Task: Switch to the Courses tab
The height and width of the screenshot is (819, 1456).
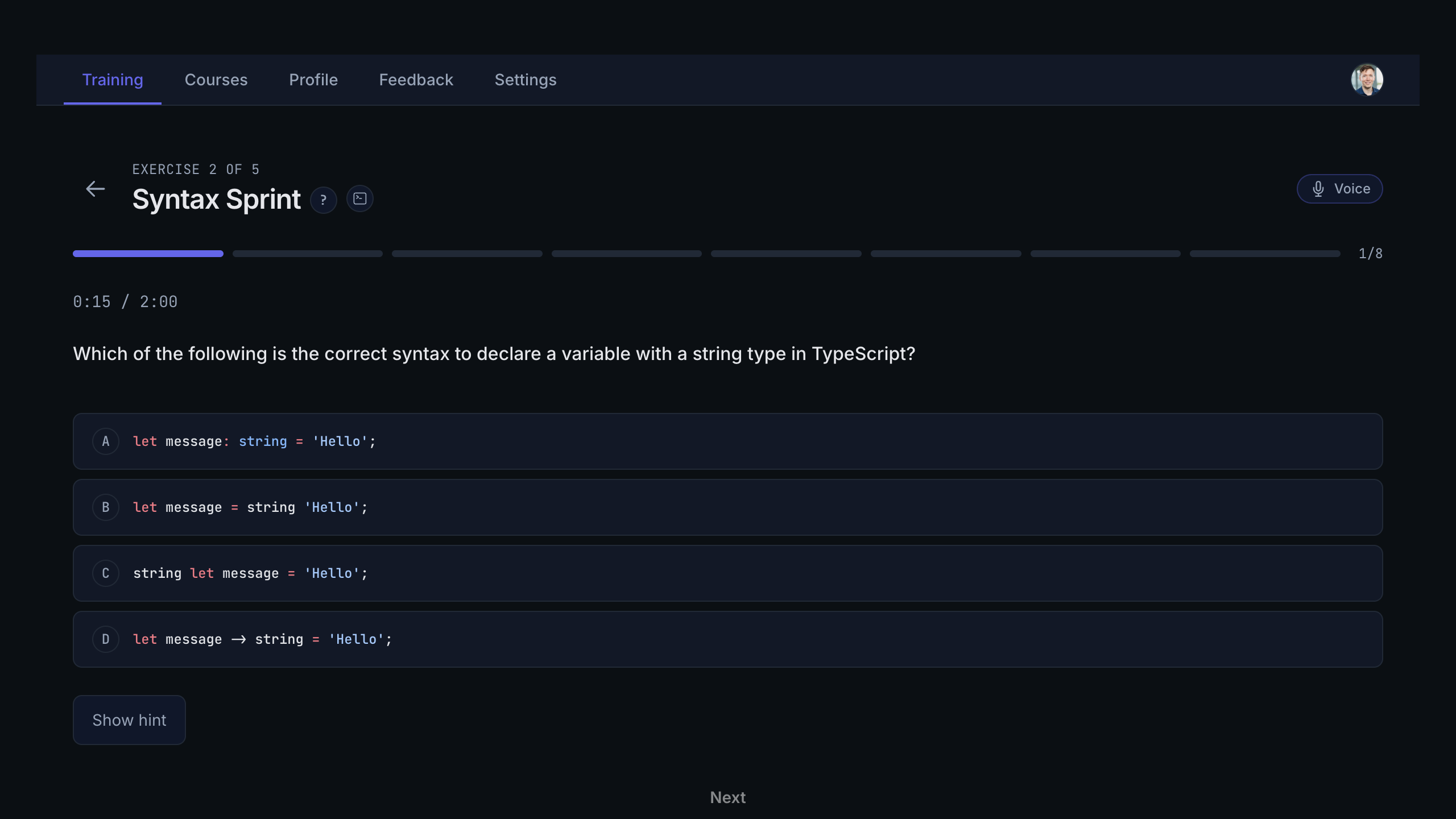Action: [216, 80]
